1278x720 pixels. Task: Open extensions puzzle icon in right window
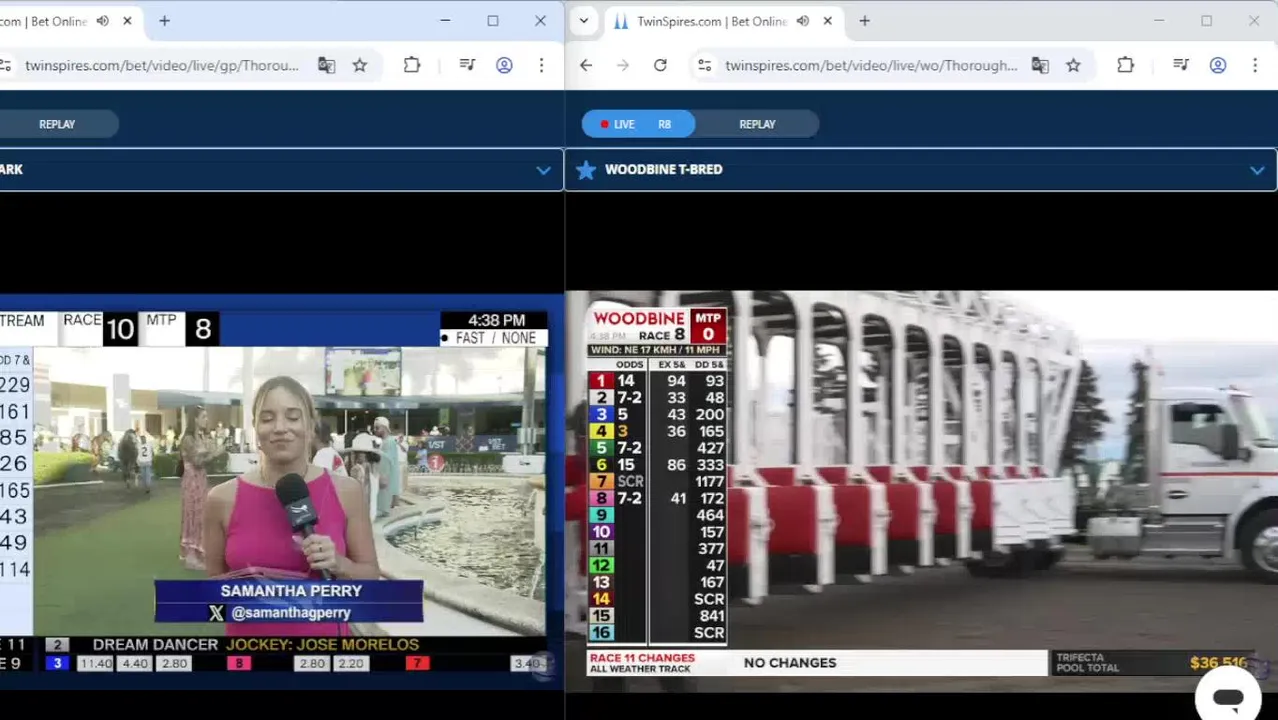[x=1125, y=65]
